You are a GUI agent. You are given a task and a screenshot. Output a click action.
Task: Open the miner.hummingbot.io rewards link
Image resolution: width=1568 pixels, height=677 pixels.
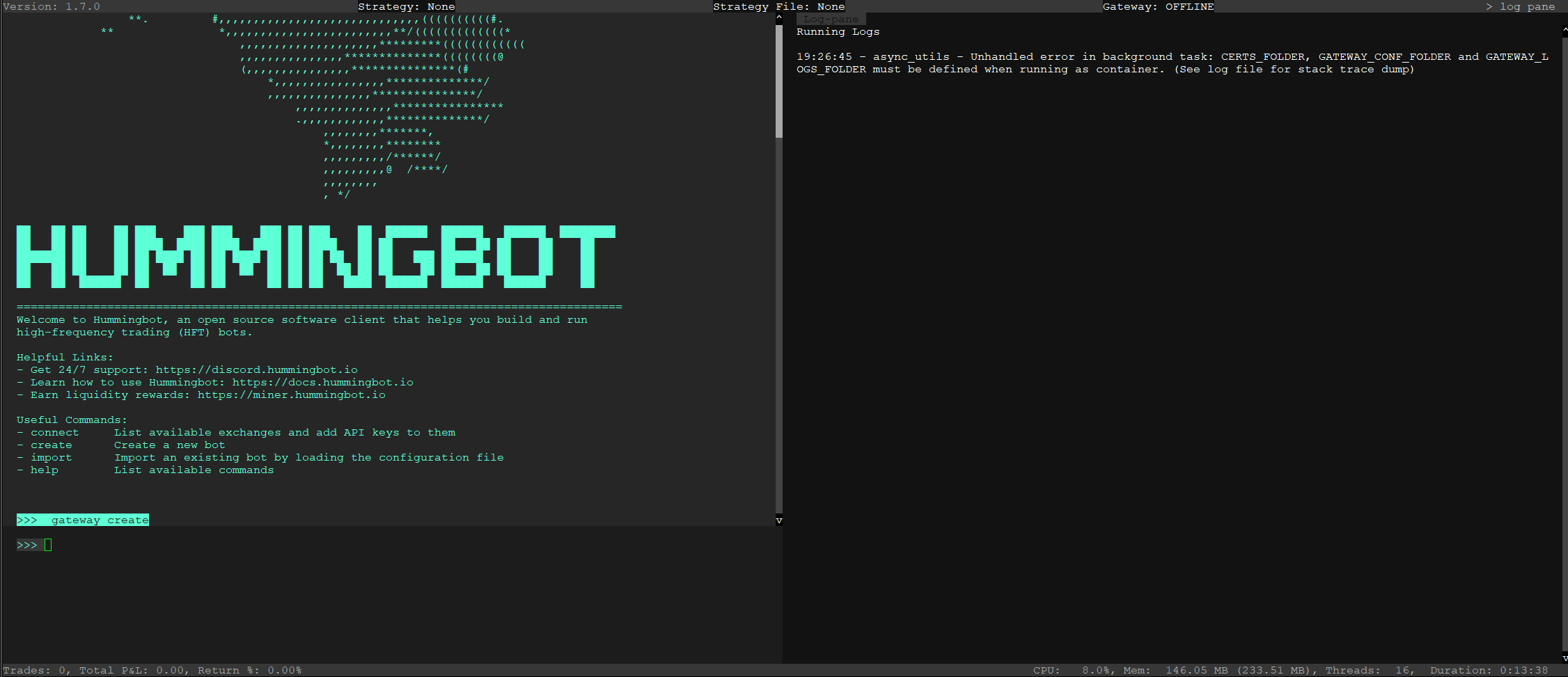291,395
